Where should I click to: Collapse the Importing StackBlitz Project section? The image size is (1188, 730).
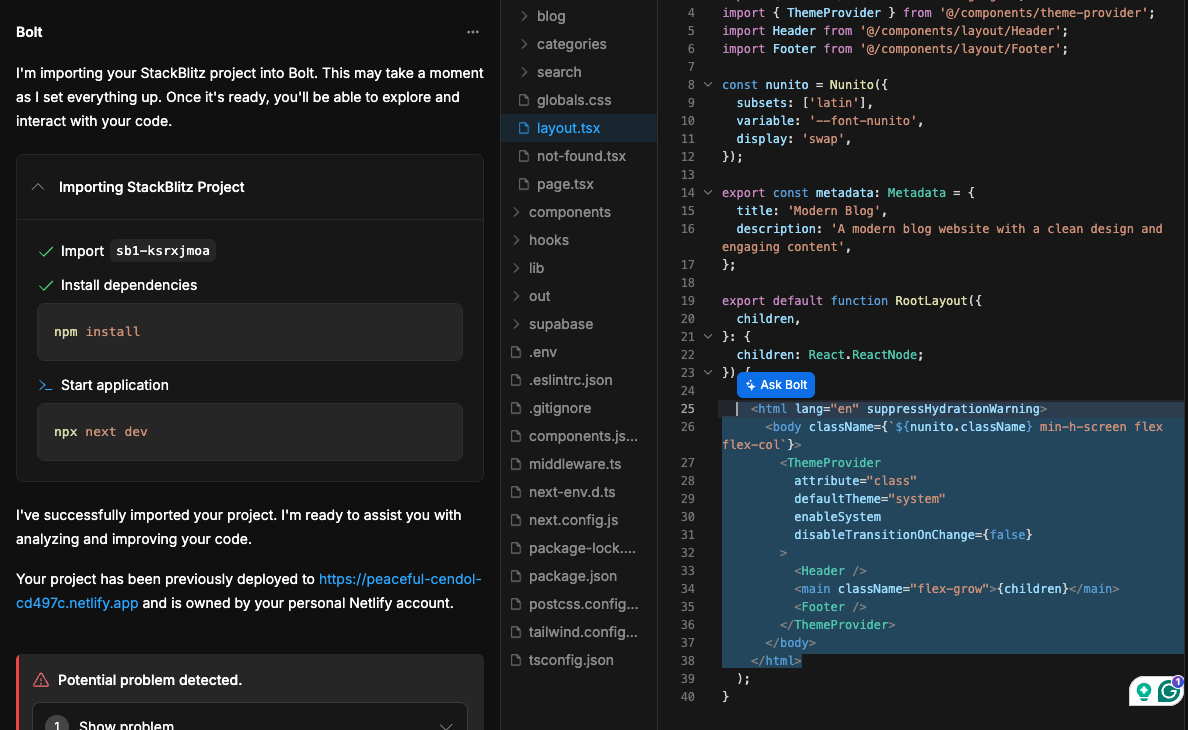click(38, 187)
